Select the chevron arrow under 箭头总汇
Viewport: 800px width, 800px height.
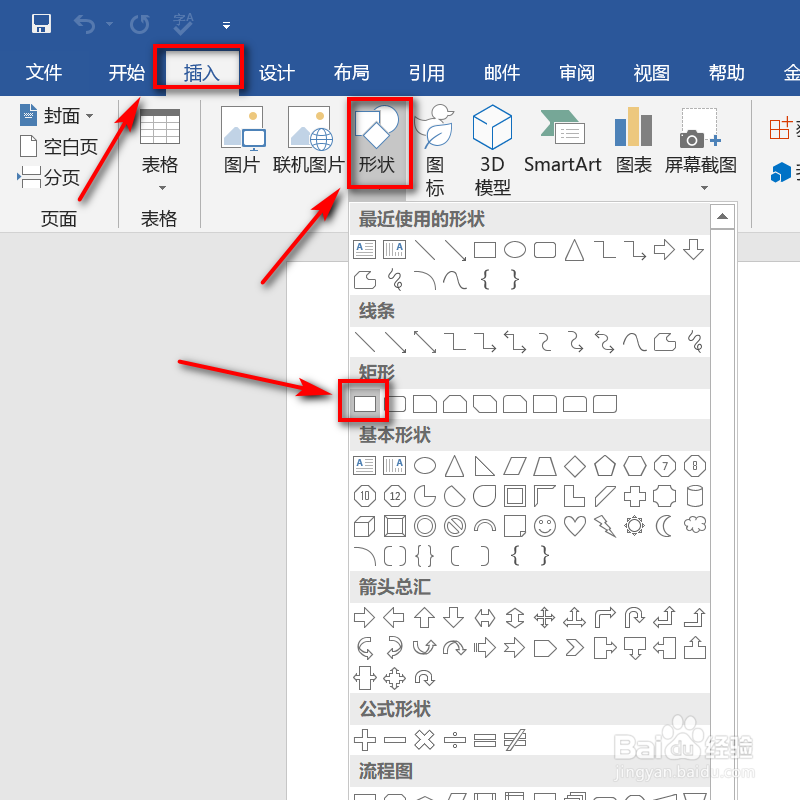click(575, 648)
